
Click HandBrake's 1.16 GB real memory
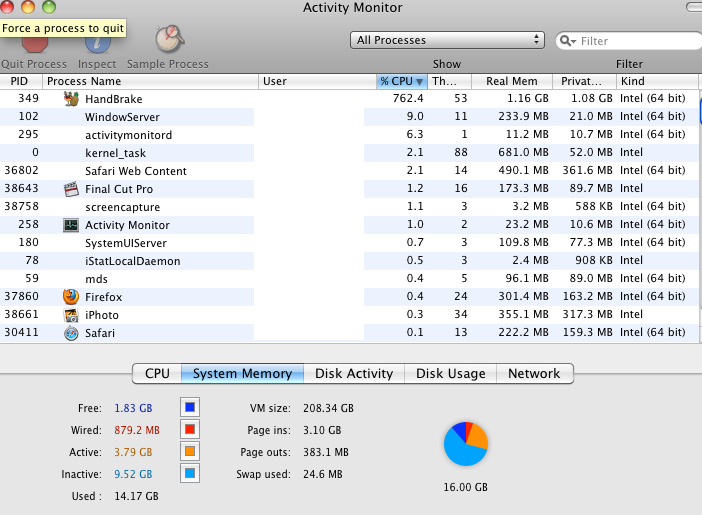528,98
